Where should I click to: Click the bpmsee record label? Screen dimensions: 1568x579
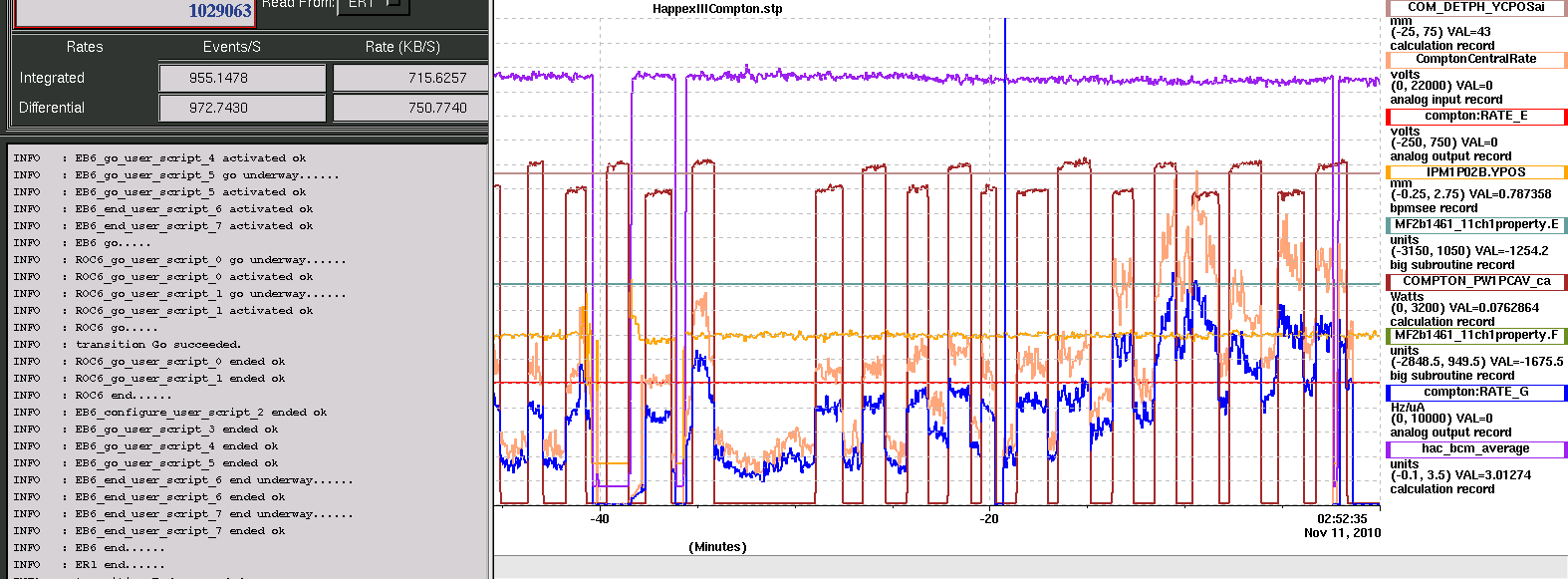pos(1435,208)
